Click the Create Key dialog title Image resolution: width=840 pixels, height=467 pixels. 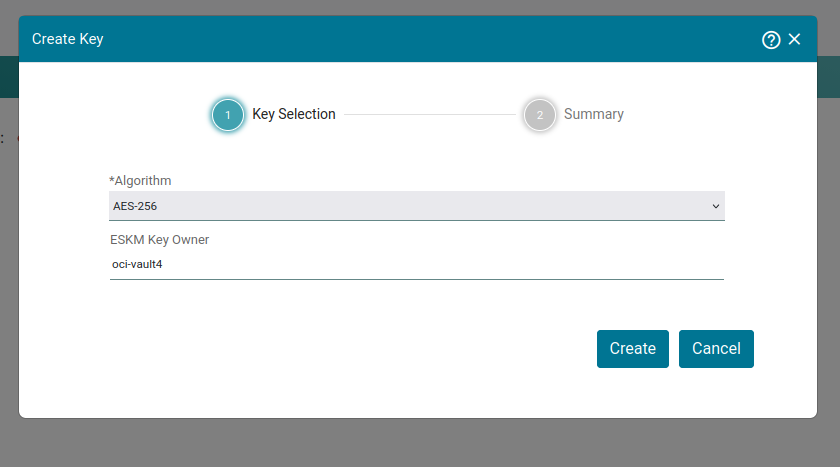coord(68,39)
